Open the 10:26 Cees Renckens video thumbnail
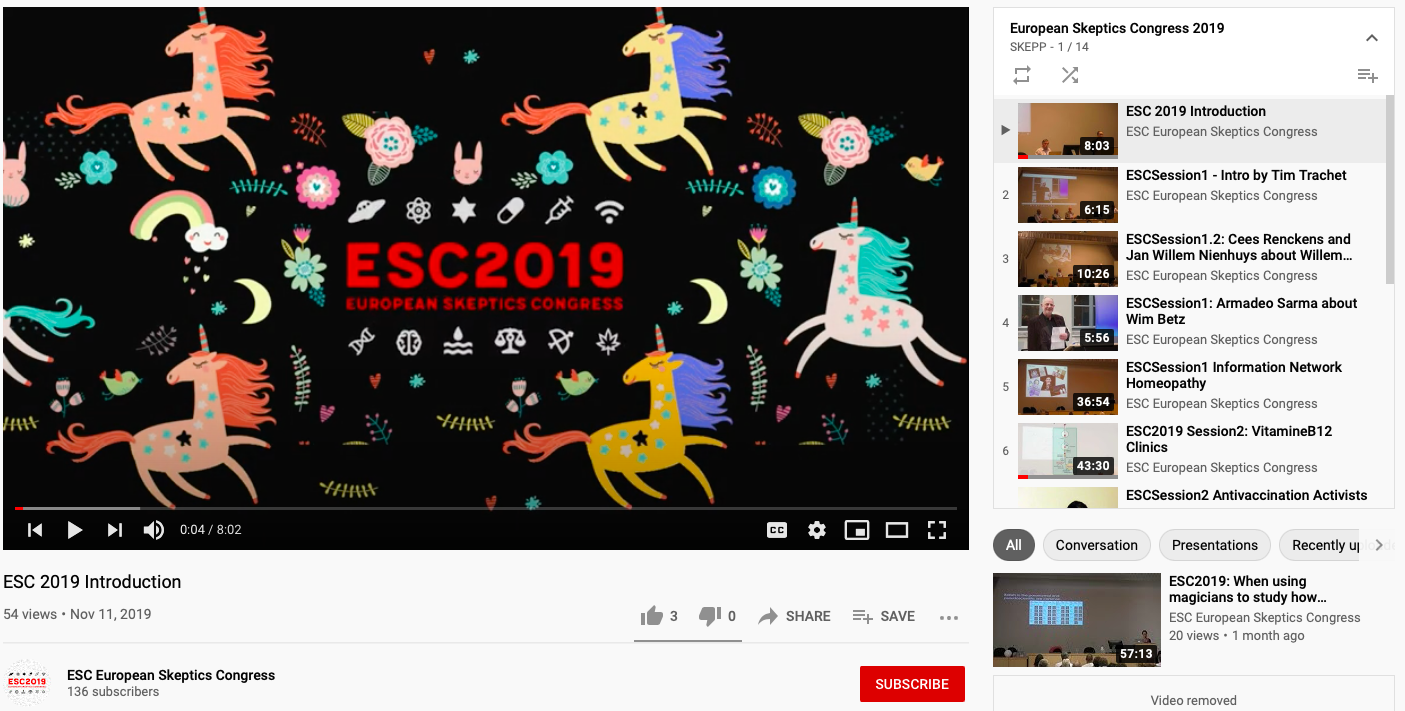The height and width of the screenshot is (711, 1405). (1068, 259)
